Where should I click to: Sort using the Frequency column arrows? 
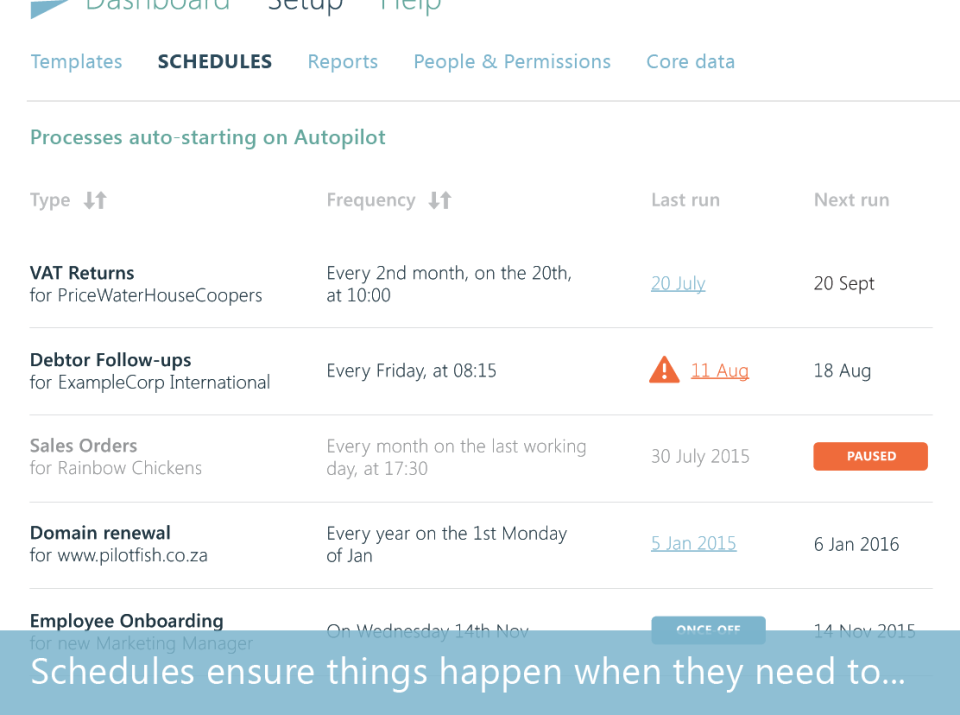pyautogui.click(x=439, y=200)
